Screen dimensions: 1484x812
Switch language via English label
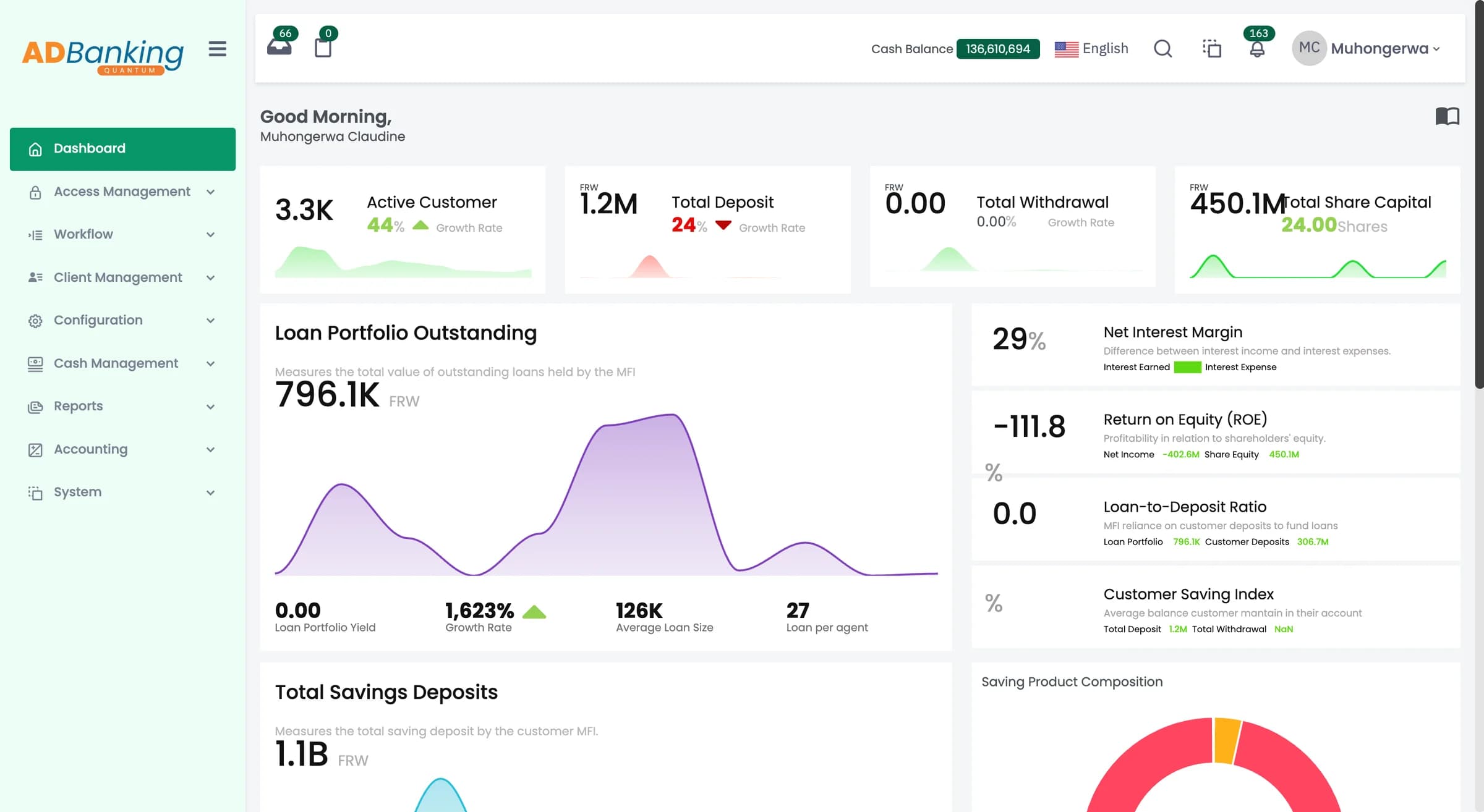point(1105,49)
